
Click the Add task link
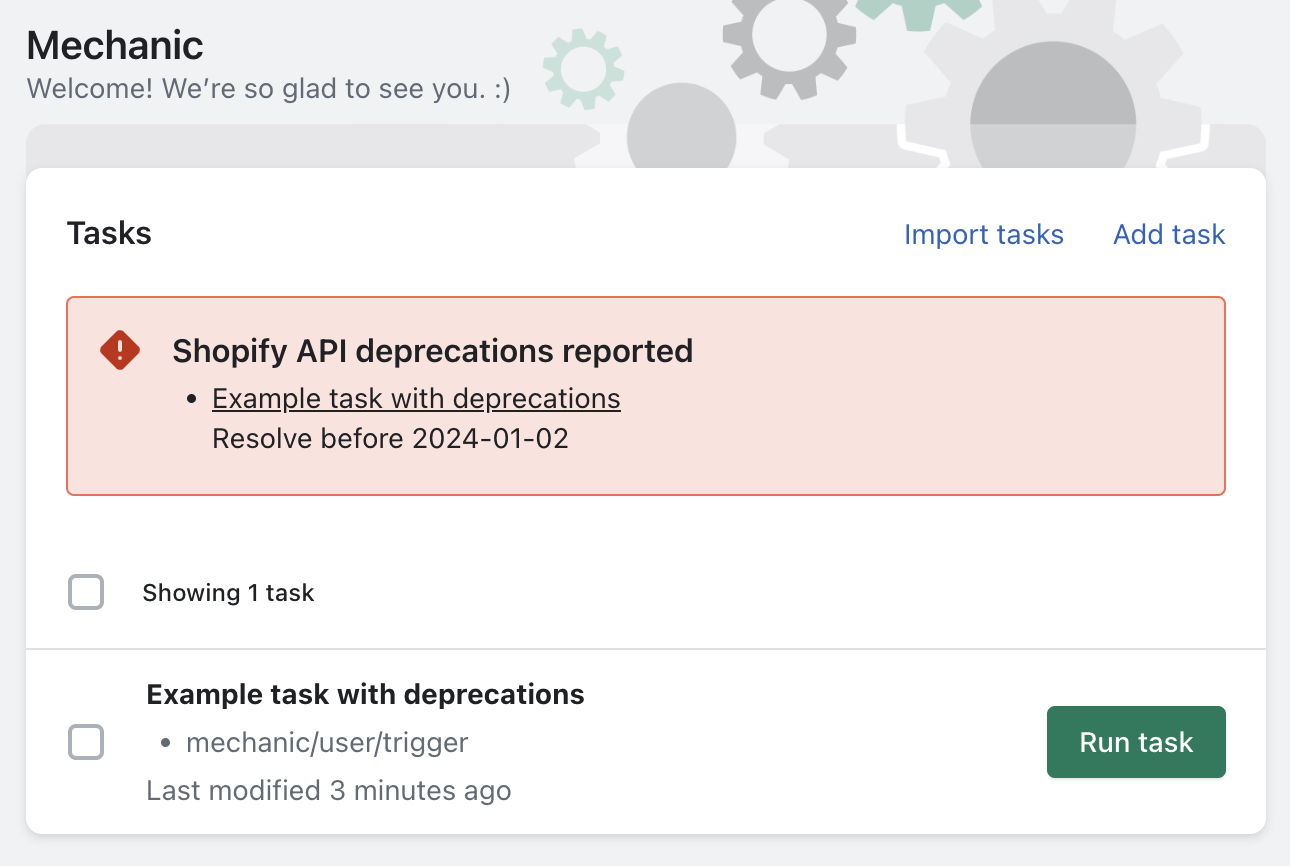click(1169, 234)
